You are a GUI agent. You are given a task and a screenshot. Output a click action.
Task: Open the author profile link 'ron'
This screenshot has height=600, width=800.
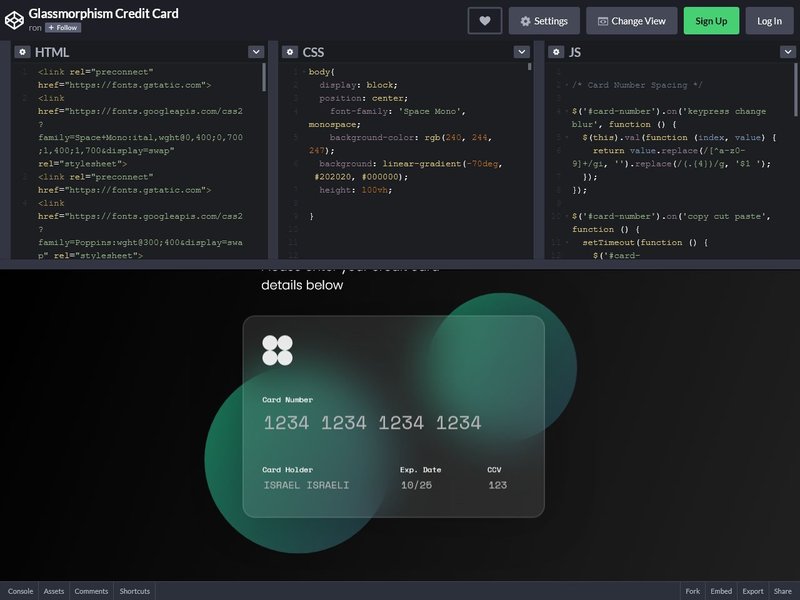(35, 28)
